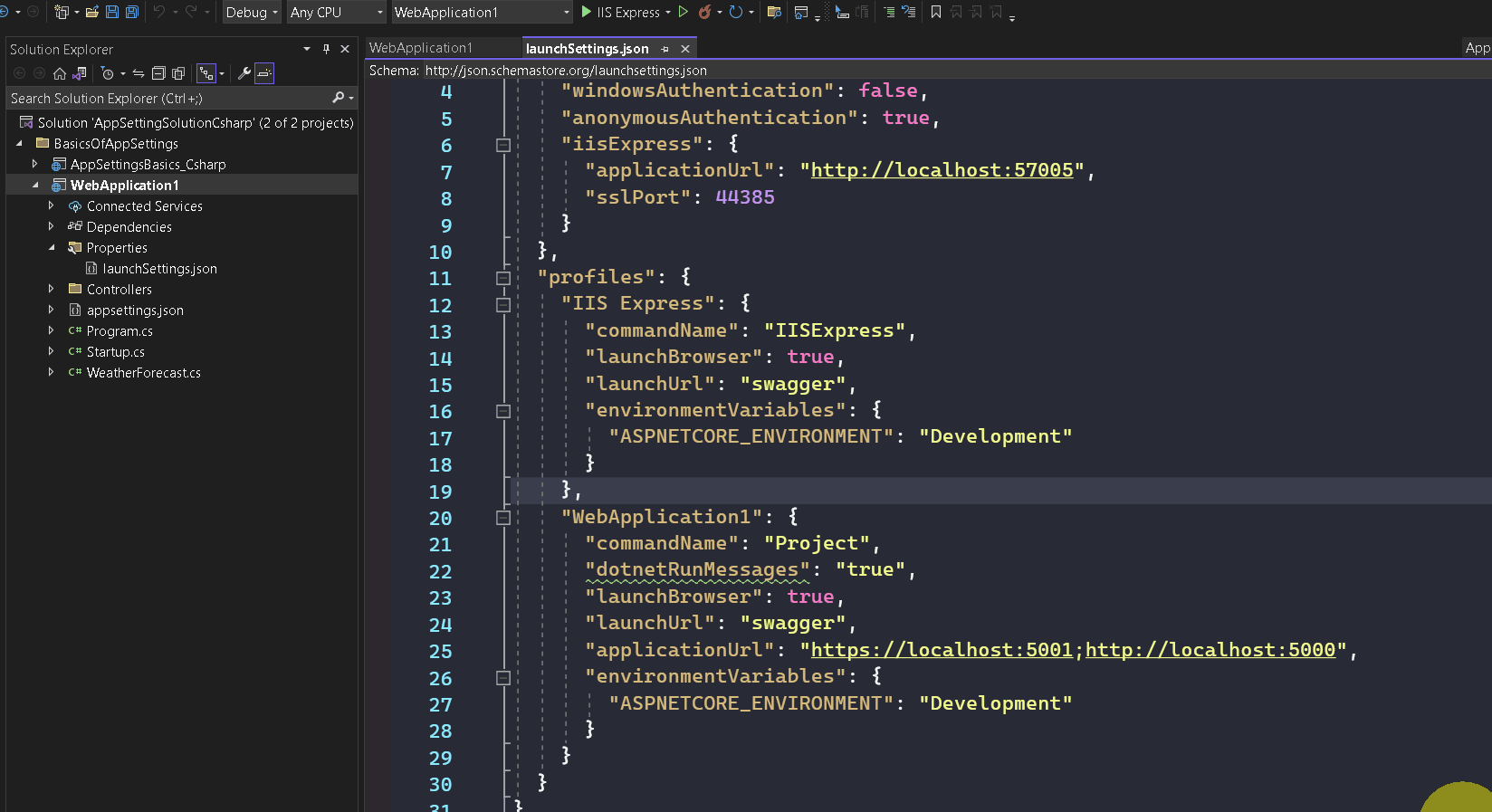1492x812 pixels.
Task: Select appsettings.json in Solution Explorer
Action: tap(135, 310)
